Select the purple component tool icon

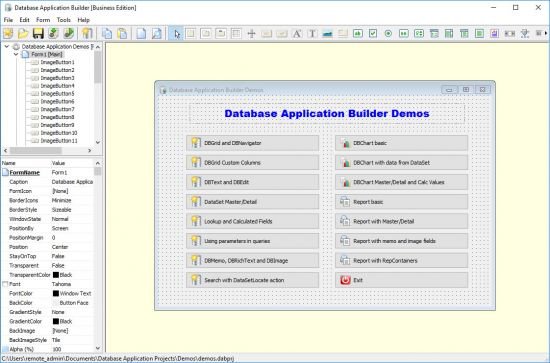pyautogui.click(x=494, y=34)
